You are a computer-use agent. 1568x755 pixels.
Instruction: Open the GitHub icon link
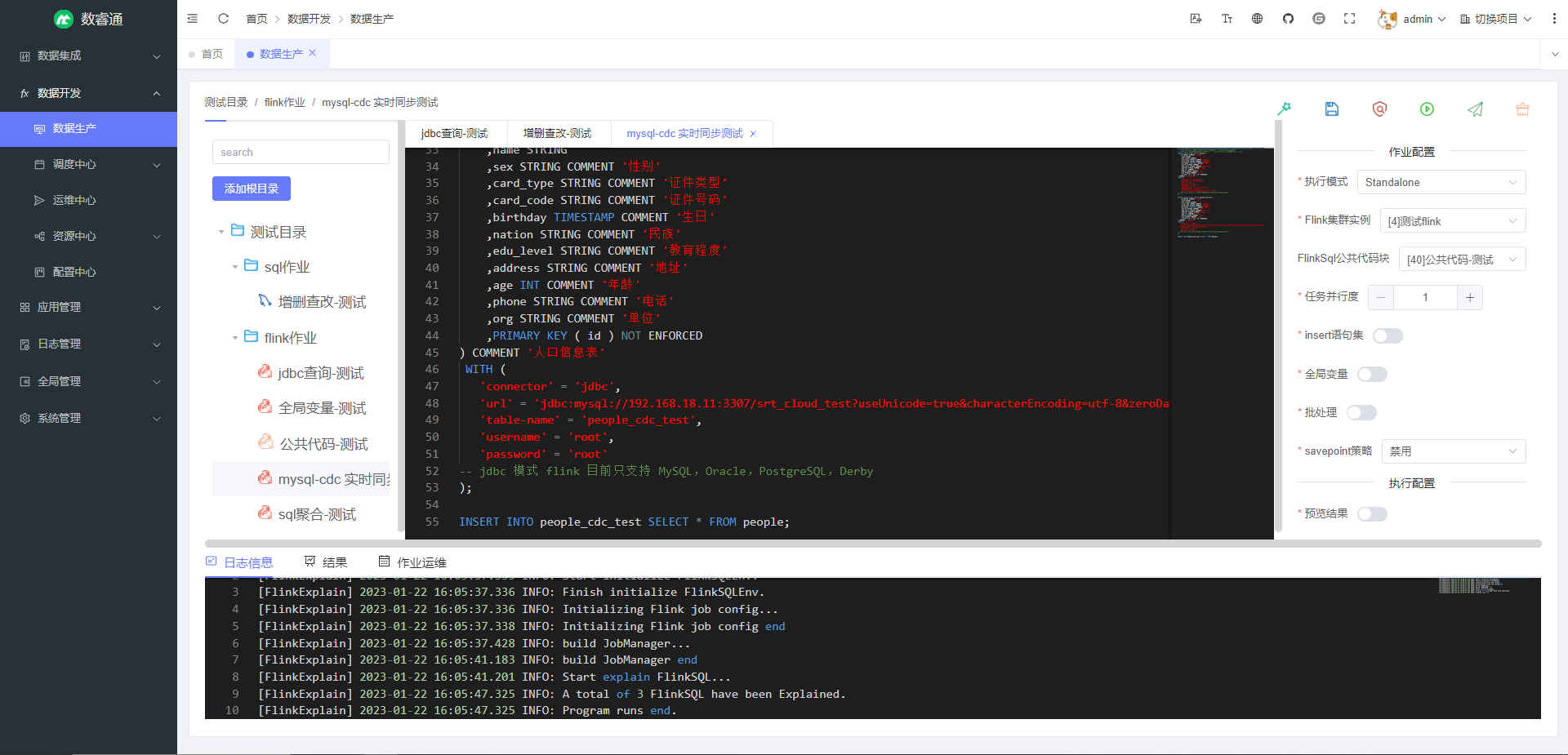pos(1288,19)
